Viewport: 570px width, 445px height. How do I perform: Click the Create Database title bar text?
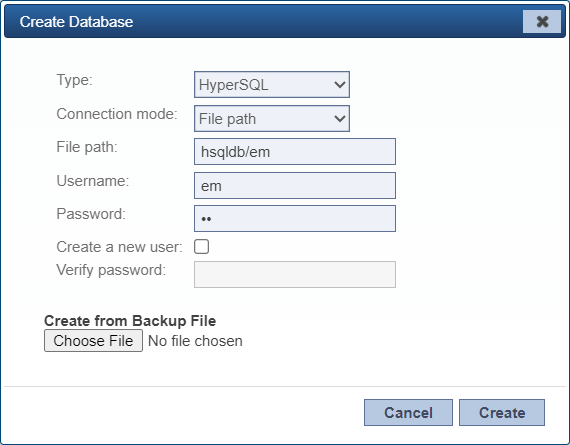[x=76, y=22]
